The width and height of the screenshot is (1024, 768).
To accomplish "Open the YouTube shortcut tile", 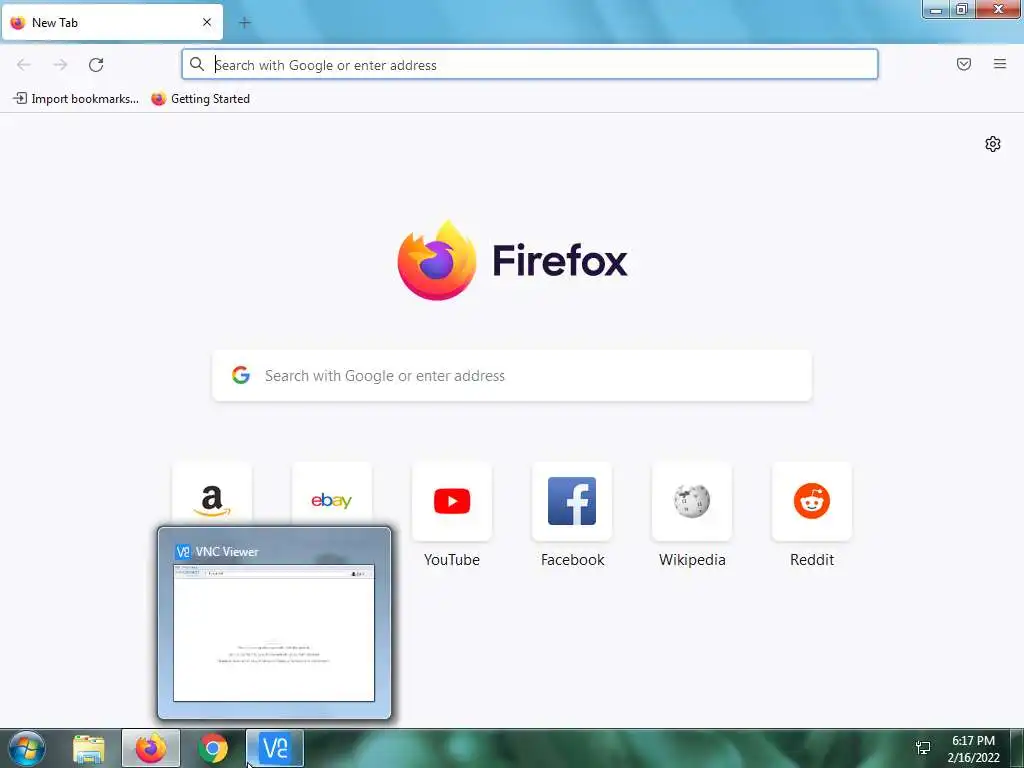I will coord(452,501).
